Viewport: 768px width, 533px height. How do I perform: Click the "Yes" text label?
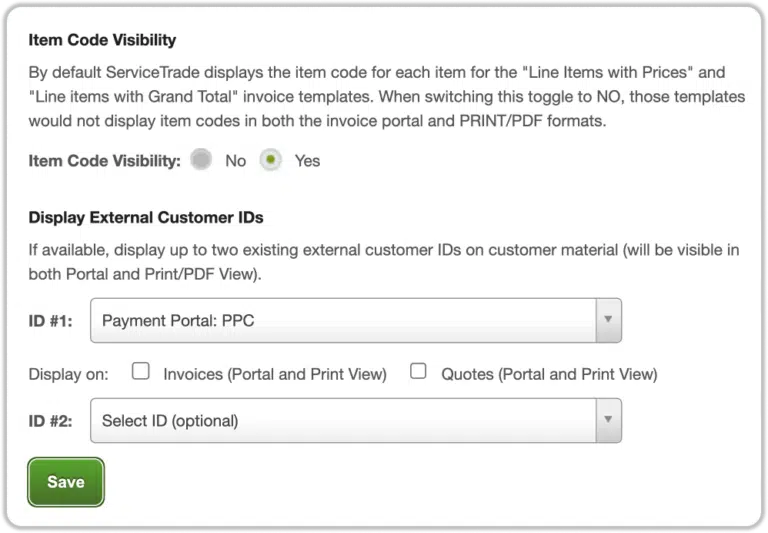[x=307, y=161]
